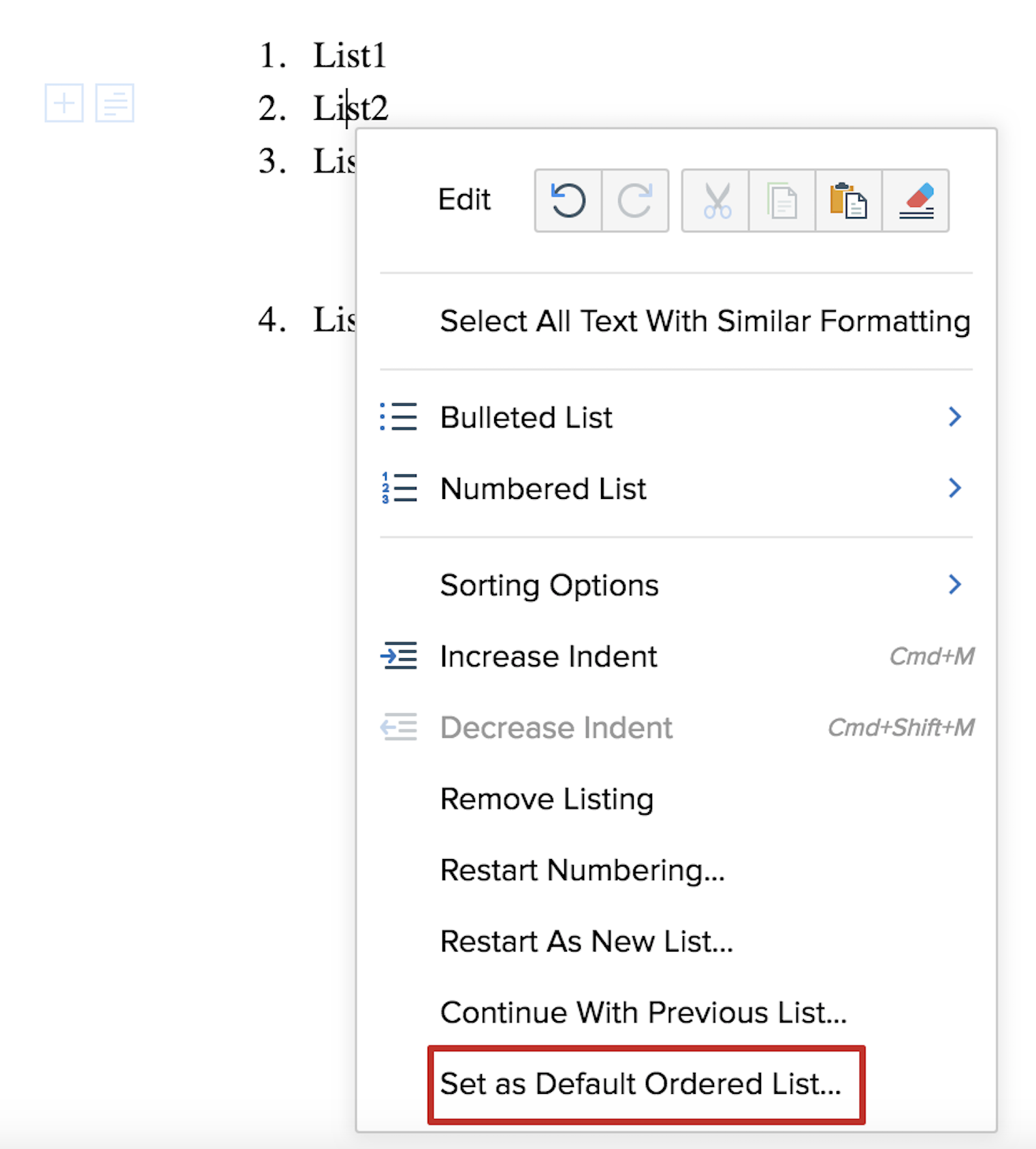Expand the Numbered List submenu arrow
Screen dimensions: 1036x1149
point(955,488)
